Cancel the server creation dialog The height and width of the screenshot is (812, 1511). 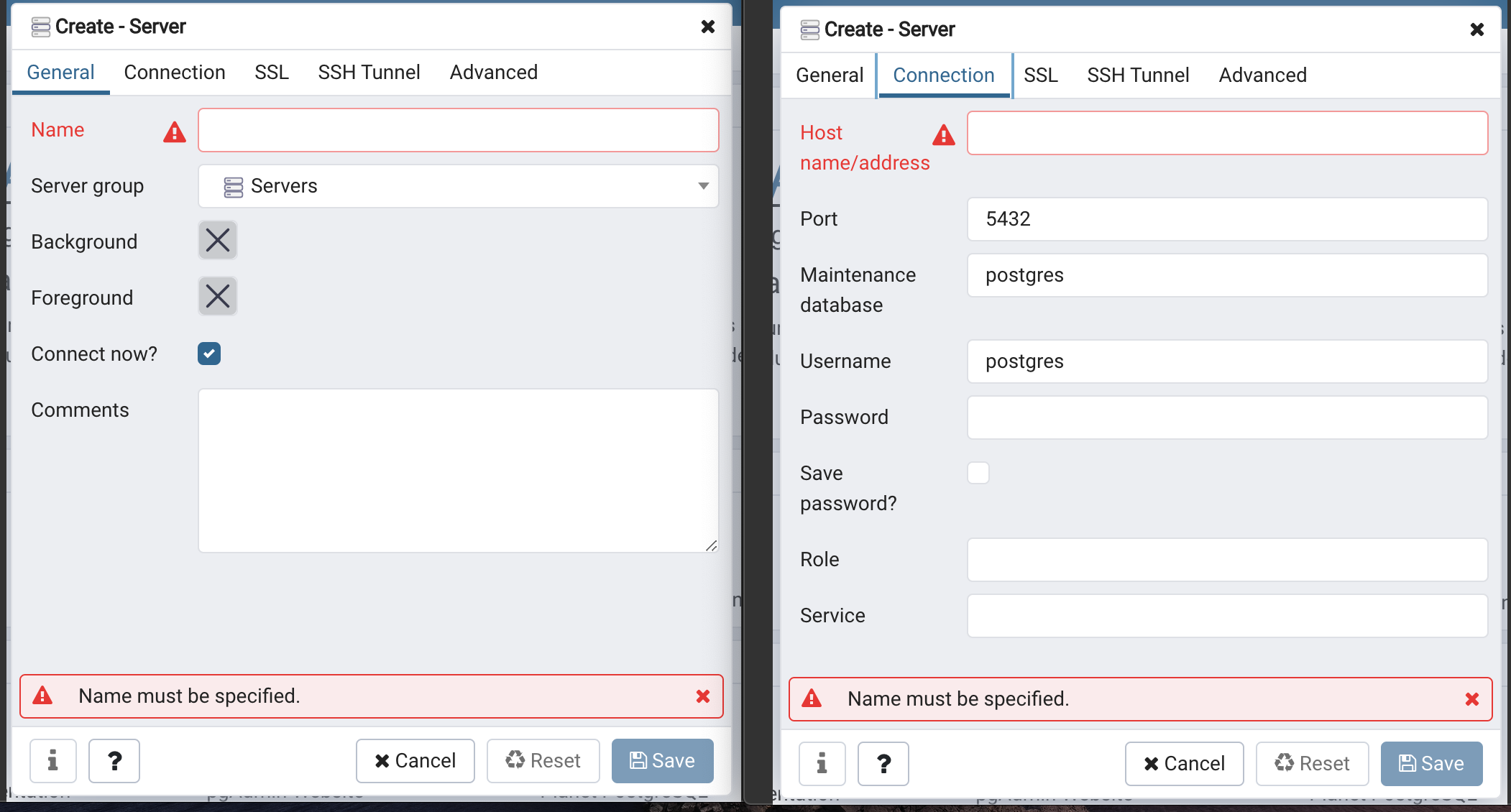click(x=415, y=760)
